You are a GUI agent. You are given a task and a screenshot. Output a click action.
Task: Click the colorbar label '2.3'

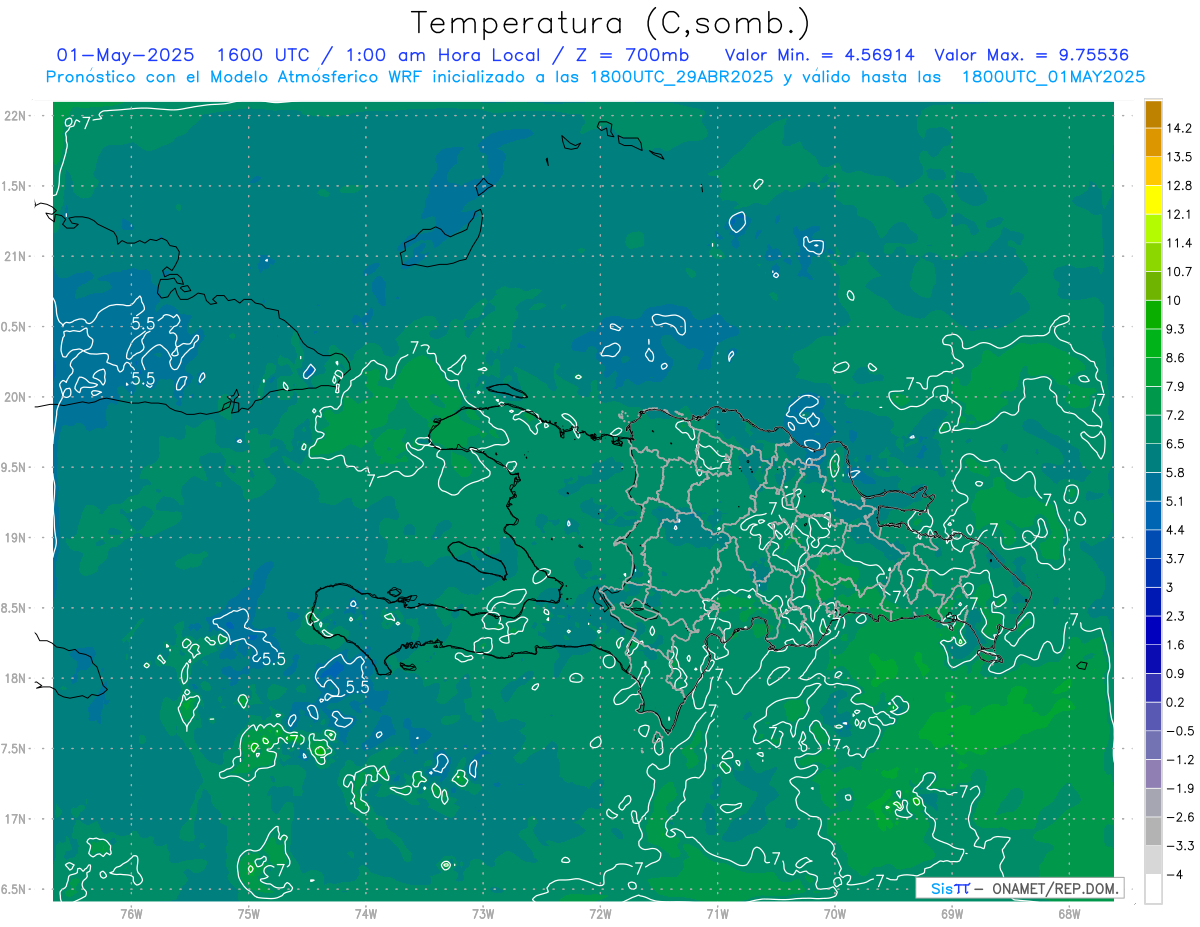pos(1176,616)
